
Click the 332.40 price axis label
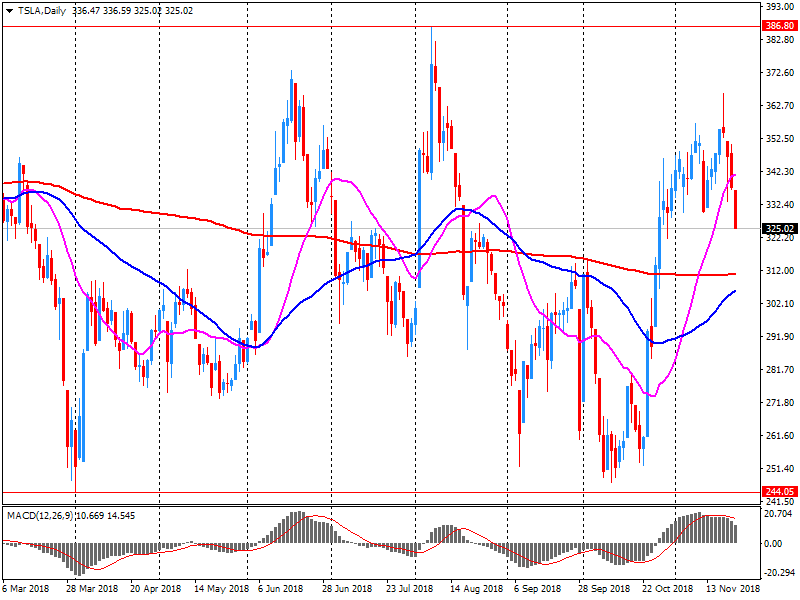tap(780, 204)
